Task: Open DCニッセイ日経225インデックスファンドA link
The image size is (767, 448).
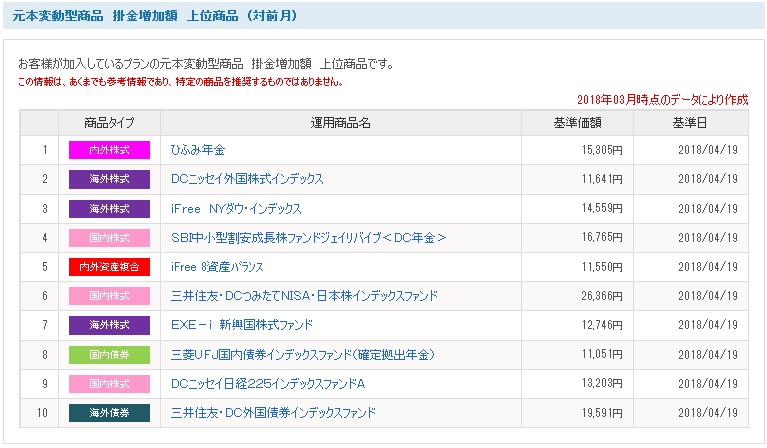Action: coord(268,384)
